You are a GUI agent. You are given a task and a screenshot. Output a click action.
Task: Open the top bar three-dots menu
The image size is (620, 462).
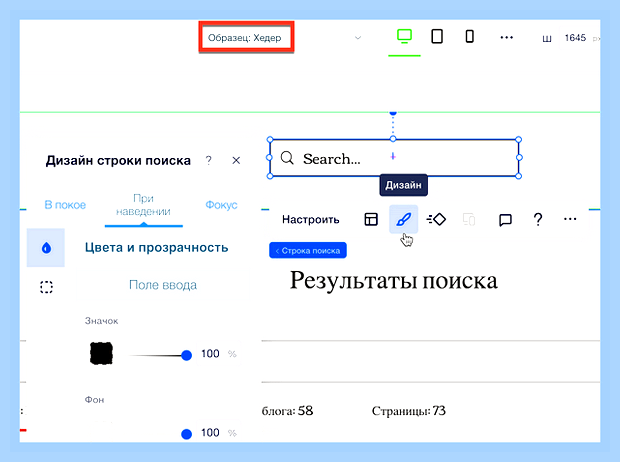pos(507,38)
